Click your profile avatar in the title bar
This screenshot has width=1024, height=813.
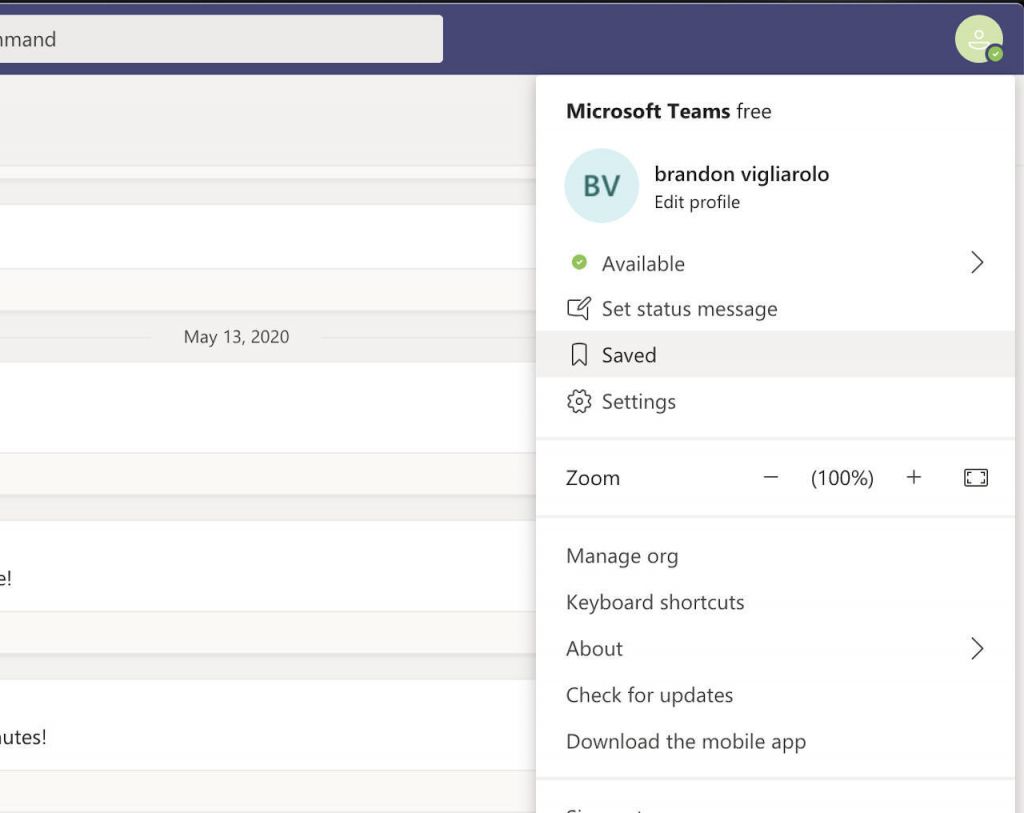tap(979, 39)
